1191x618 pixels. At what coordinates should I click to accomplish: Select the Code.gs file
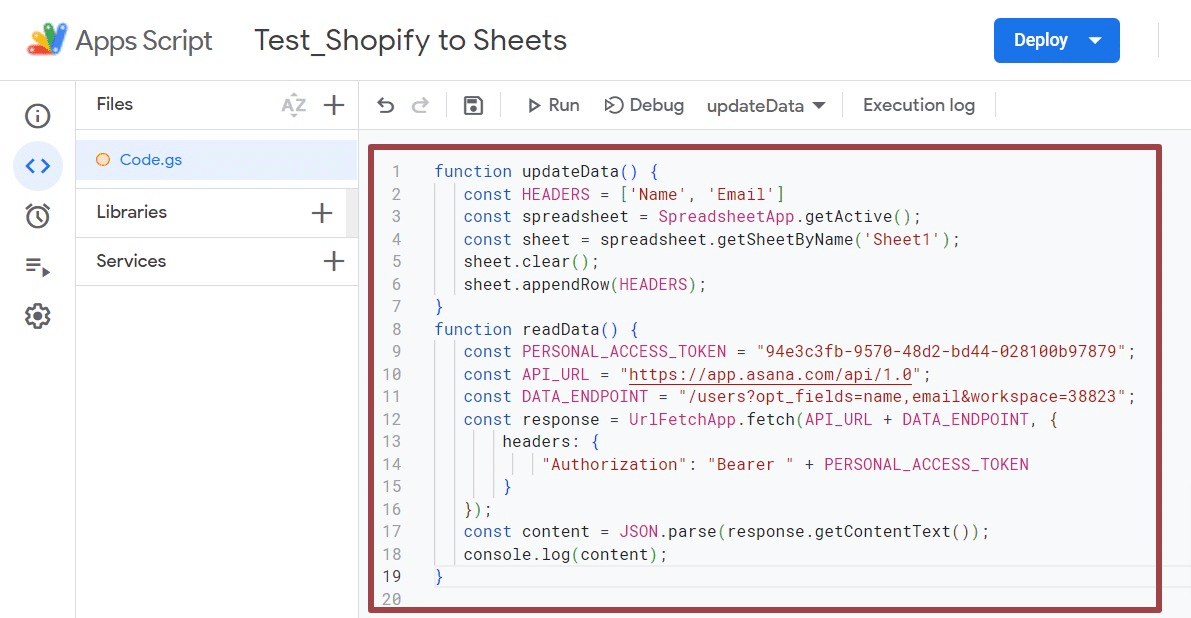point(216,159)
